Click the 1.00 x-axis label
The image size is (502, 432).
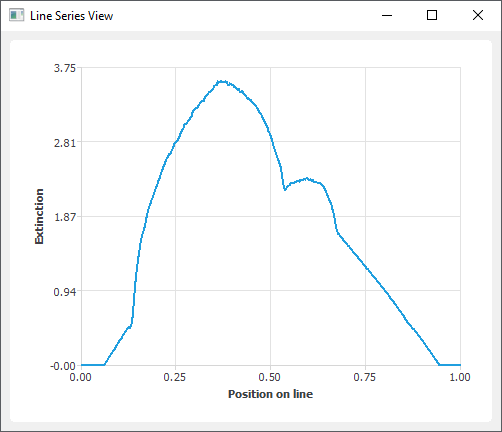tap(460, 377)
